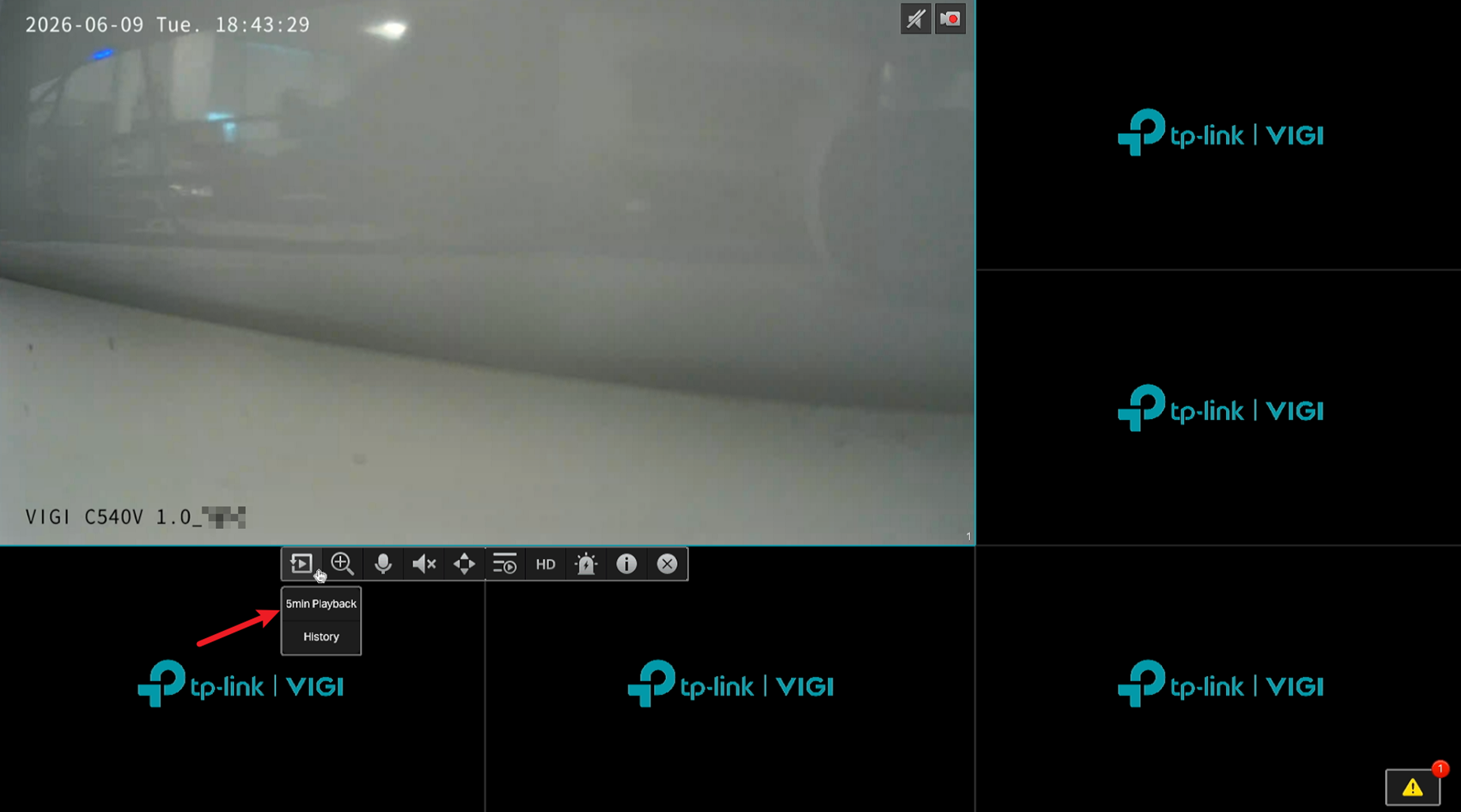Unmute the speaker audio icon
This screenshot has width=1461, height=812.
click(x=424, y=564)
